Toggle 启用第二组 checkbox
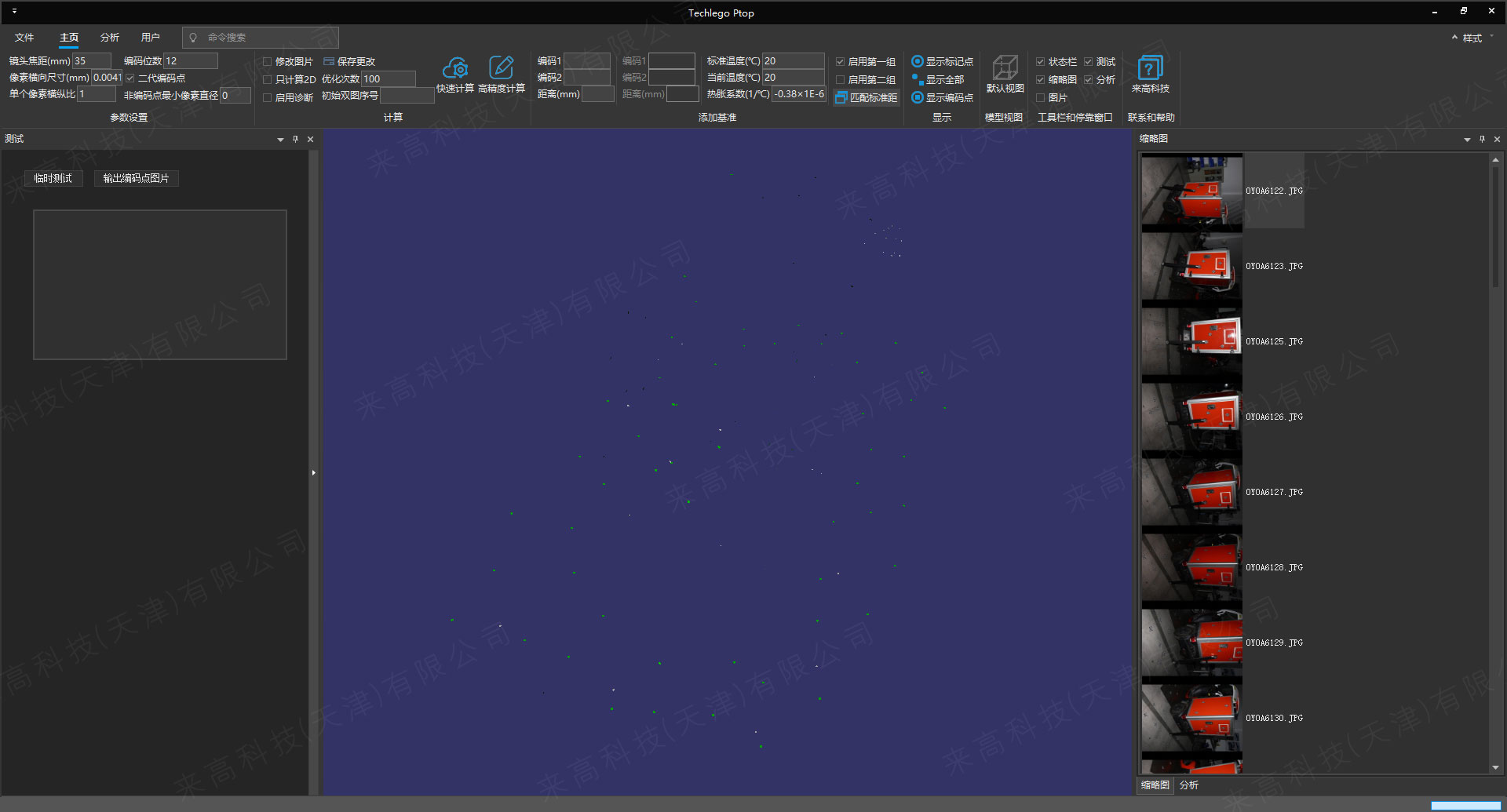1507x812 pixels. point(840,80)
